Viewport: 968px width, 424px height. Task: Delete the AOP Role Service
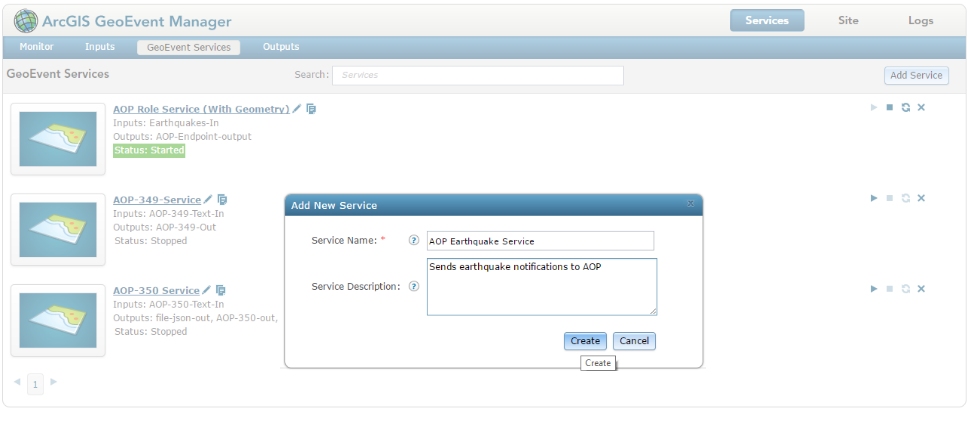(921, 107)
